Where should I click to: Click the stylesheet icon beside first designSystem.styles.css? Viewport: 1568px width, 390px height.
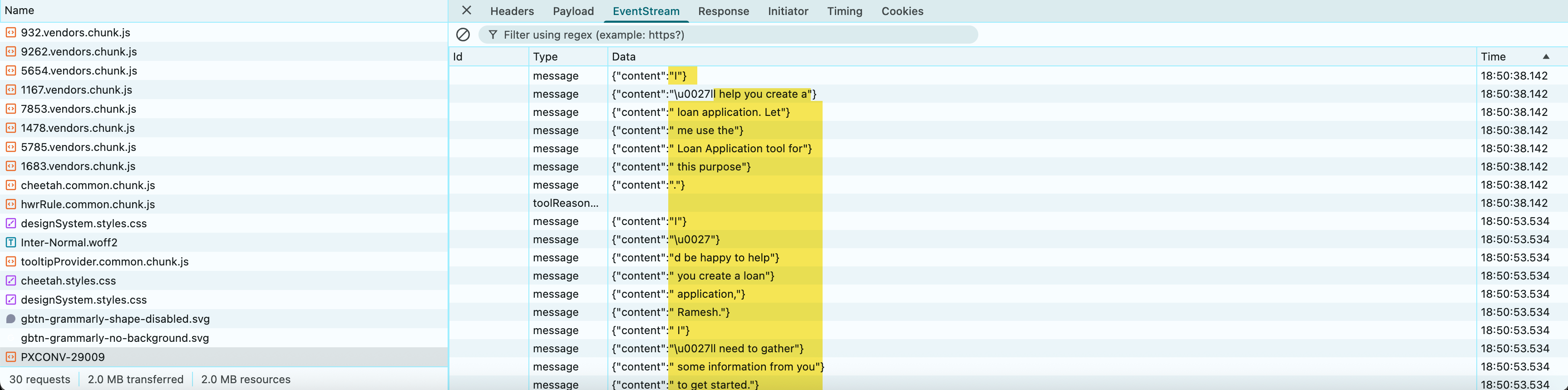coord(10,224)
